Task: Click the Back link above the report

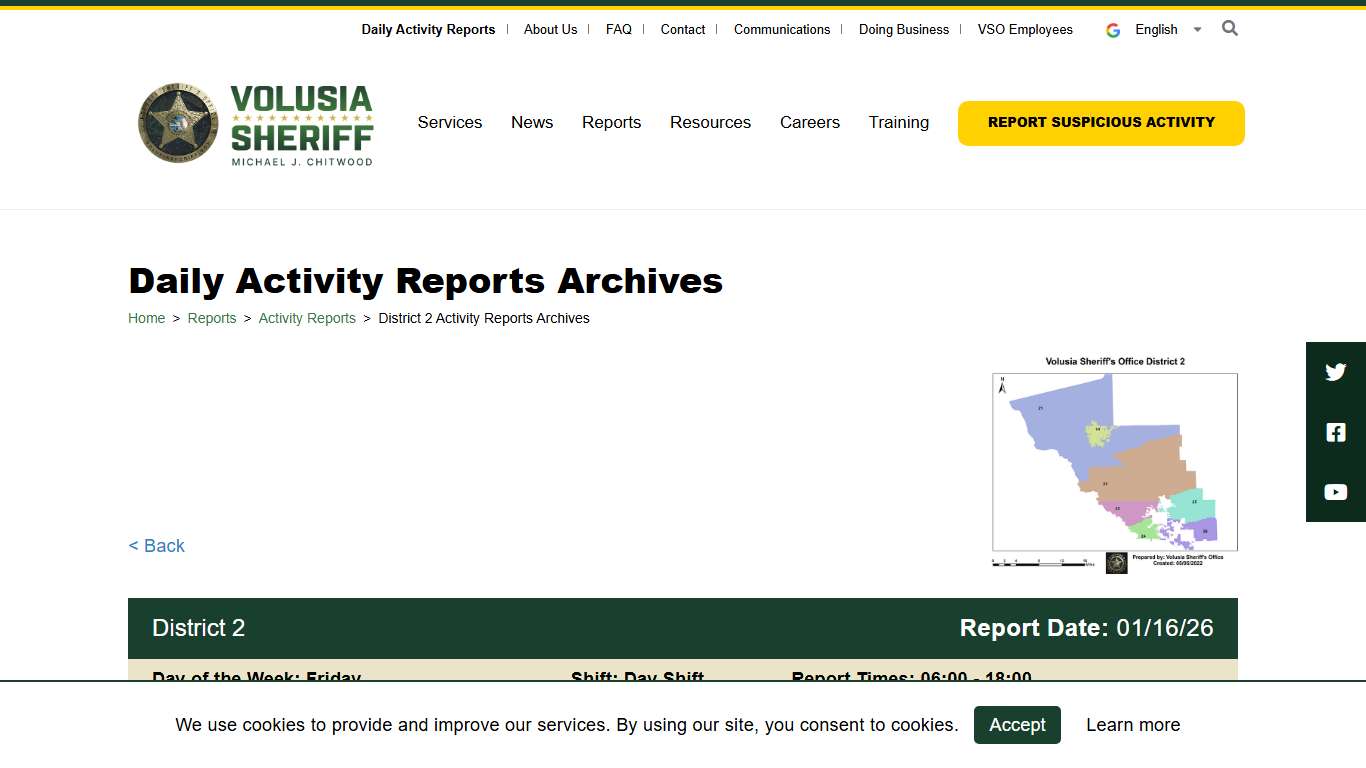Action: pos(156,545)
